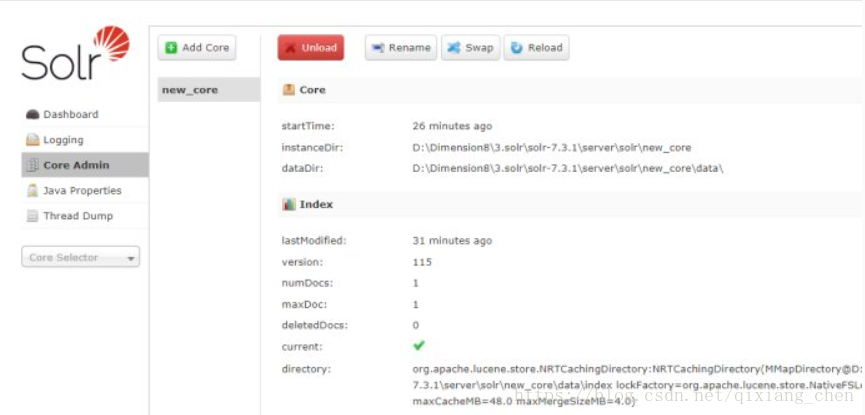Click the instanceDir label
Viewport: 865px width, 415px height.
click(x=311, y=147)
